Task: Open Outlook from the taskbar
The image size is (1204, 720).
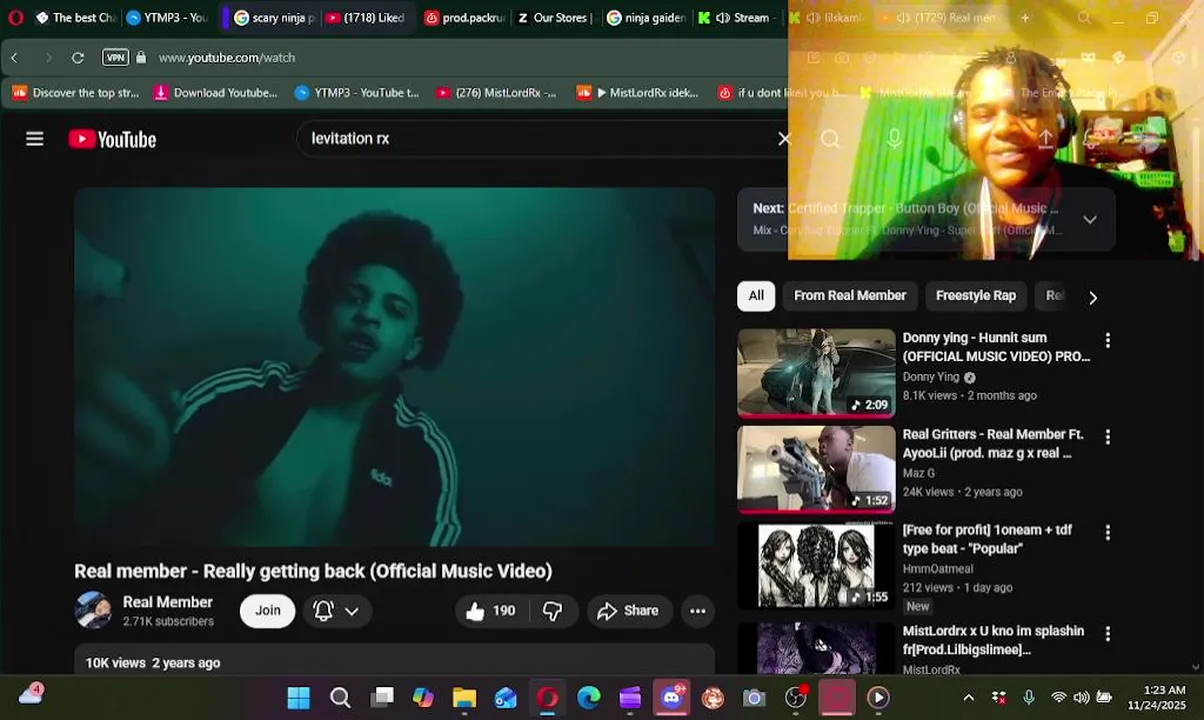Action: pos(506,697)
